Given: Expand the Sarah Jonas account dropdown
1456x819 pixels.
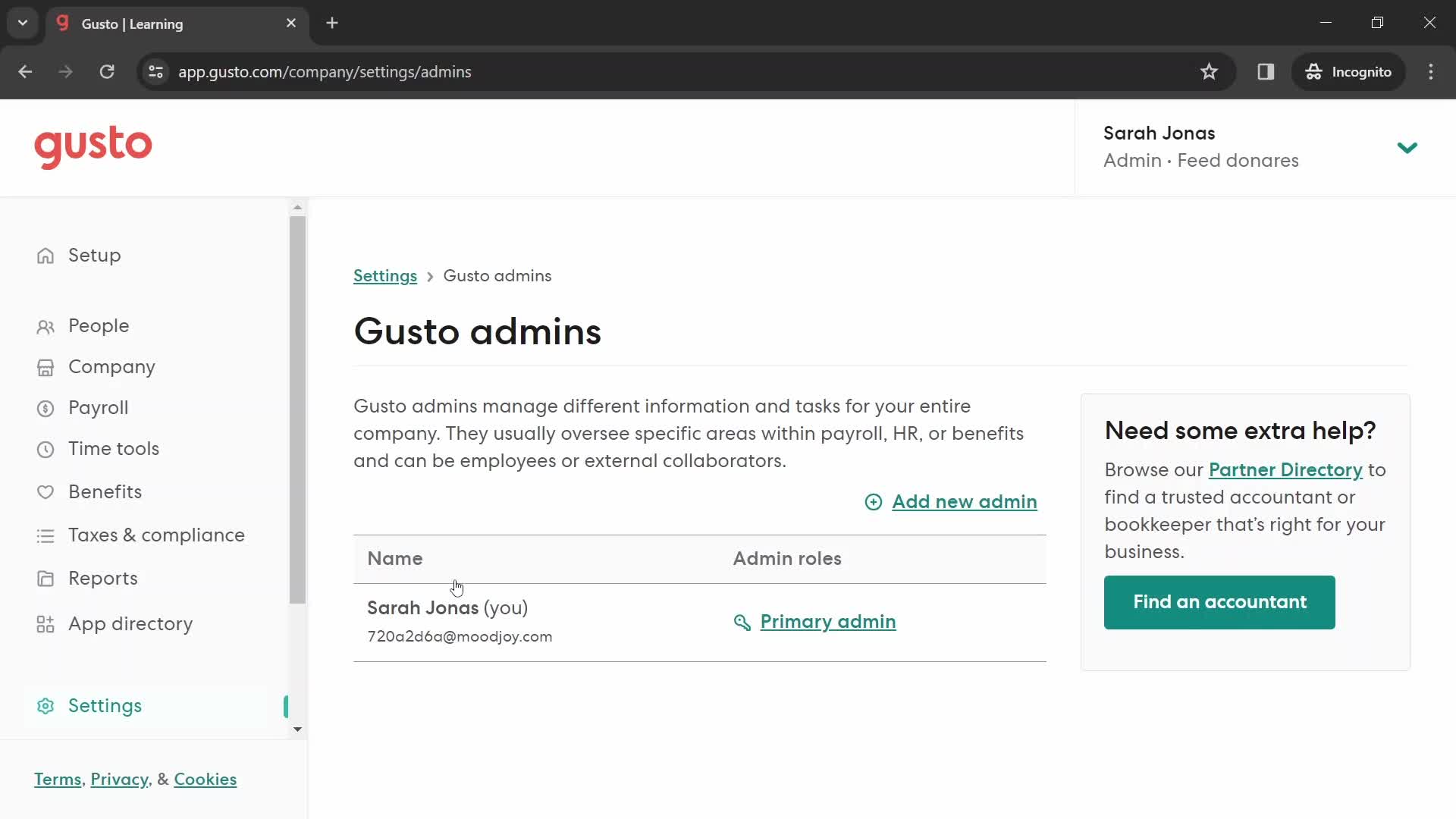Looking at the screenshot, I should (1409, 148).
